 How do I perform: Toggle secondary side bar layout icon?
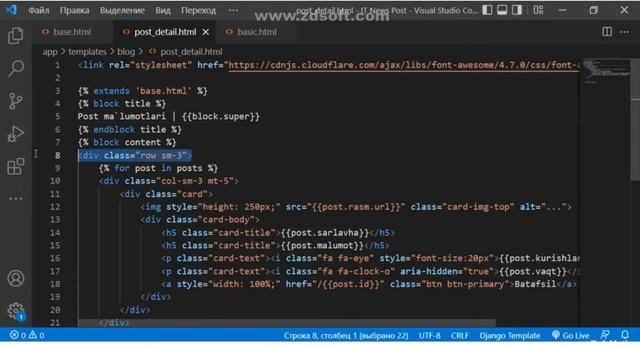coord(517,10)
